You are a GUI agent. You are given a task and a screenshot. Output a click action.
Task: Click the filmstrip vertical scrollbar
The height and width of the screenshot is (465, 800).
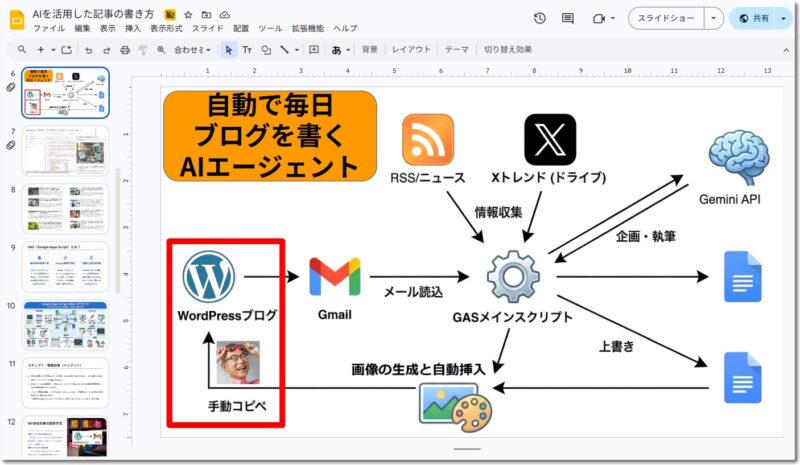point(118,231)
